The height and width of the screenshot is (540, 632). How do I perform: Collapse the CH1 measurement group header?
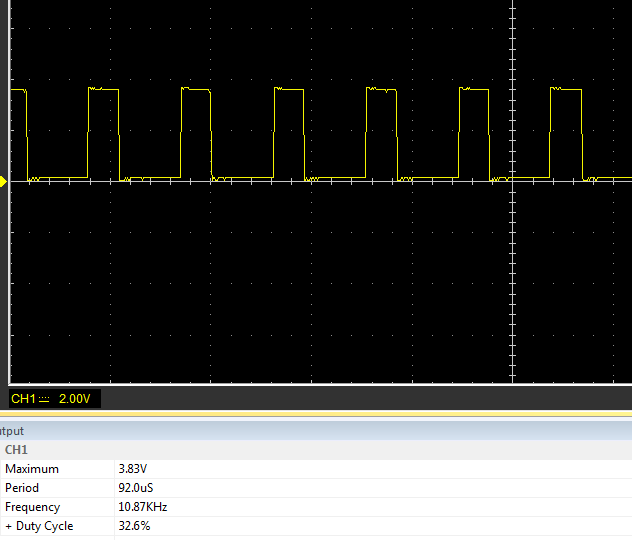(16, 450)
